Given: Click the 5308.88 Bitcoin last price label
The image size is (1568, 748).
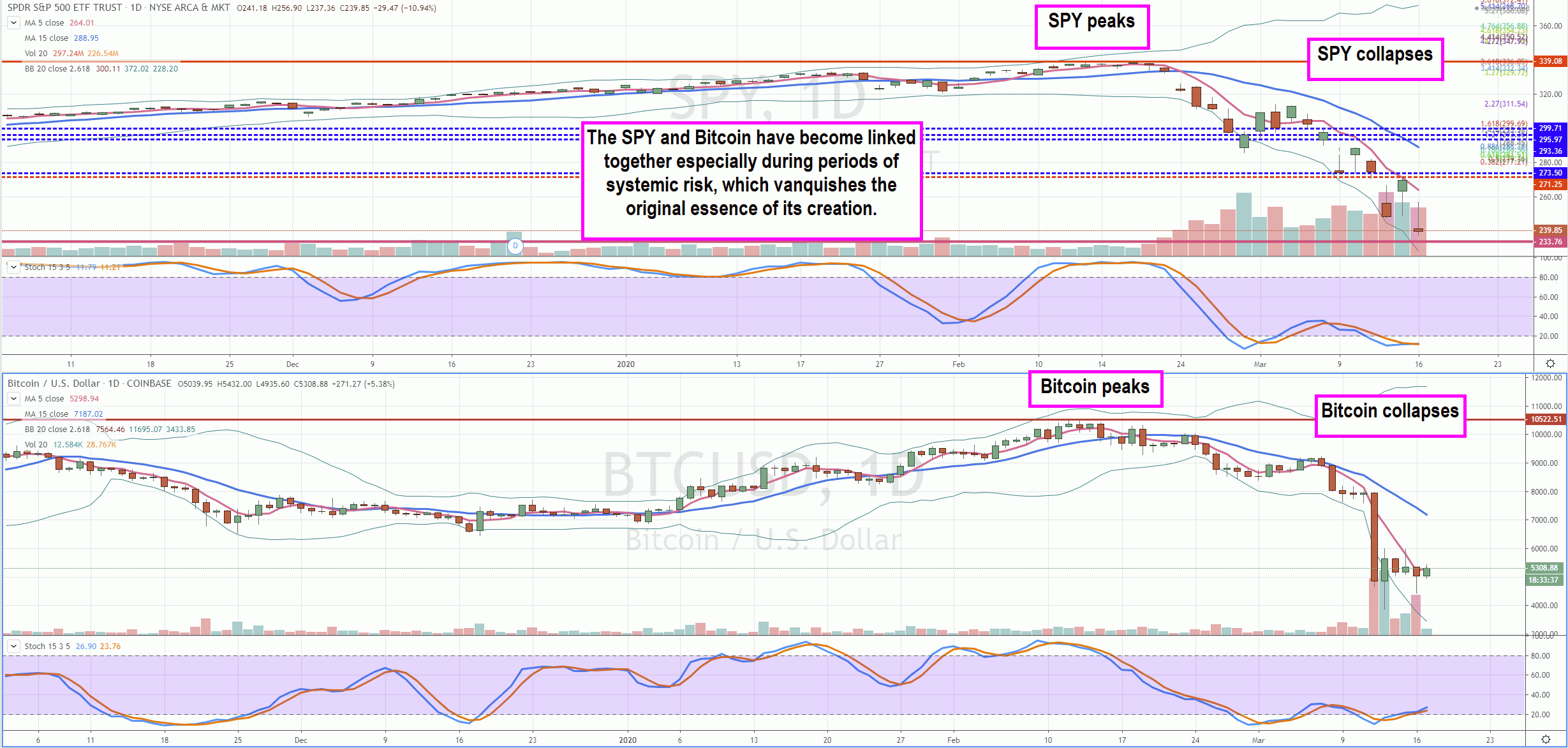Looking at the screenshot, I should pyautogui.click(x=1544, y=568).
